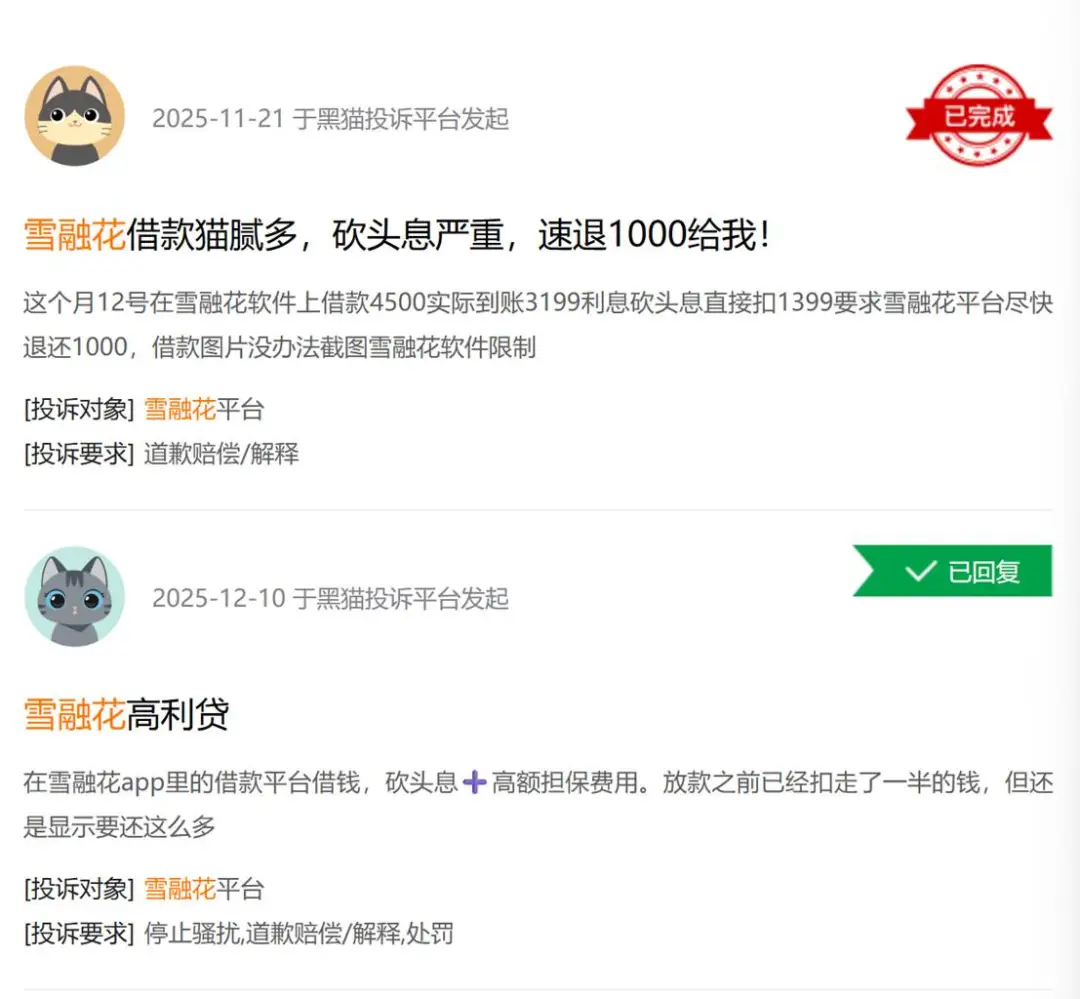
Task: Click second complaint body about 砍头息
Action: (x=538, y=804)
